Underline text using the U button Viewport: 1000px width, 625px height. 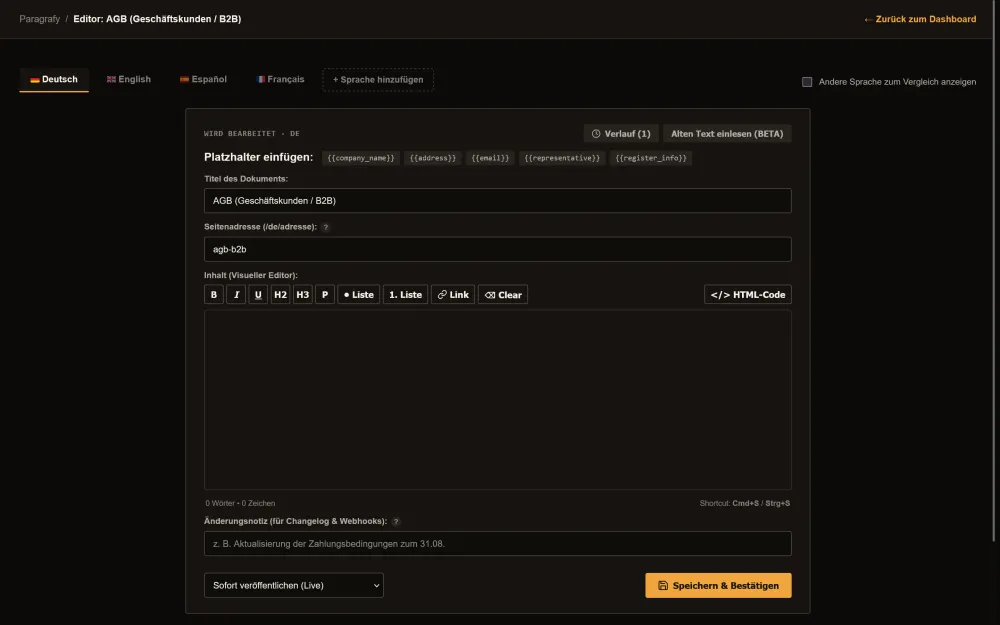[x=258, y=295]
